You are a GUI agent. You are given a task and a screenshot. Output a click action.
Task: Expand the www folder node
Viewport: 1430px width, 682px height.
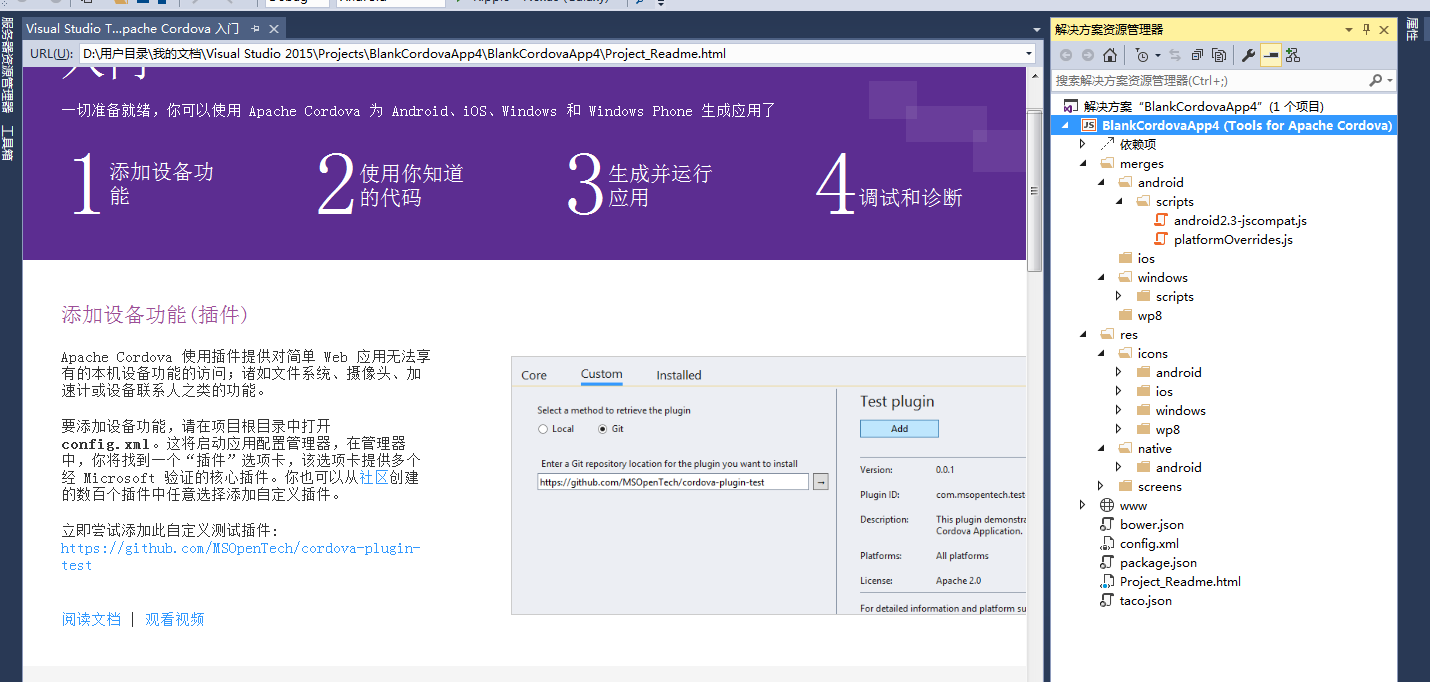click(x=1083, y=506)
